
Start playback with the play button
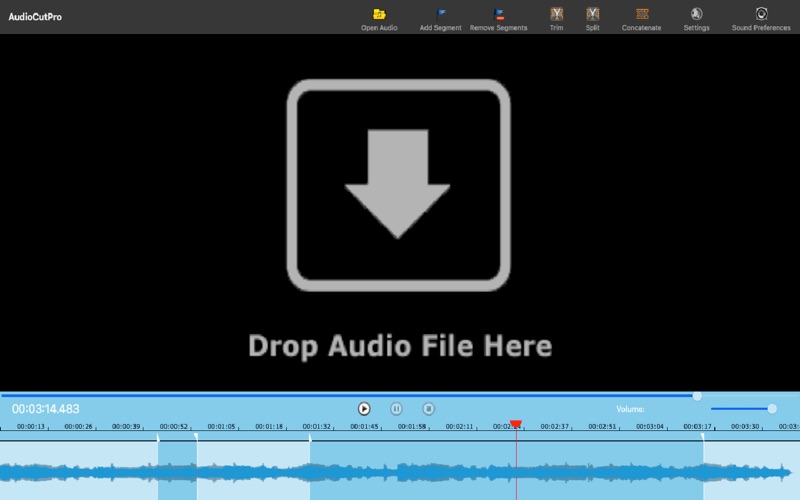(x=364, y=409)
